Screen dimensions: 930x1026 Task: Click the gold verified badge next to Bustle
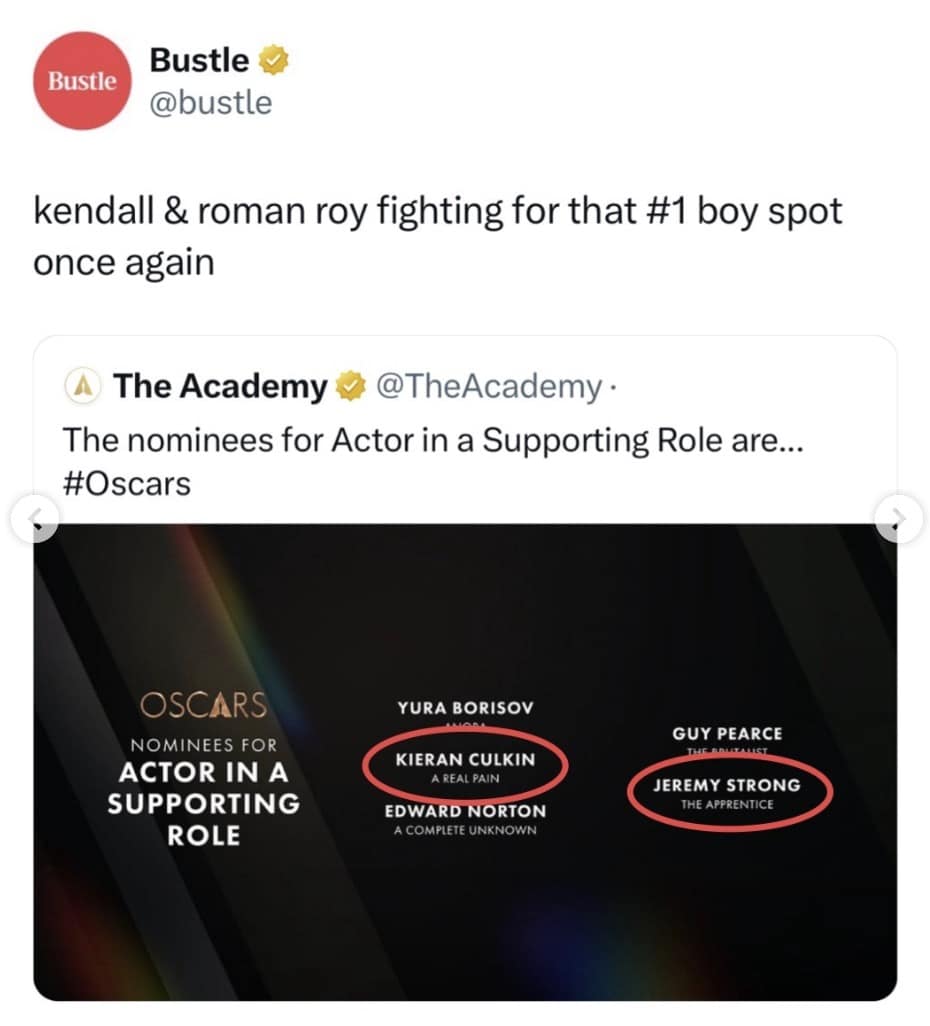(272, 60)
